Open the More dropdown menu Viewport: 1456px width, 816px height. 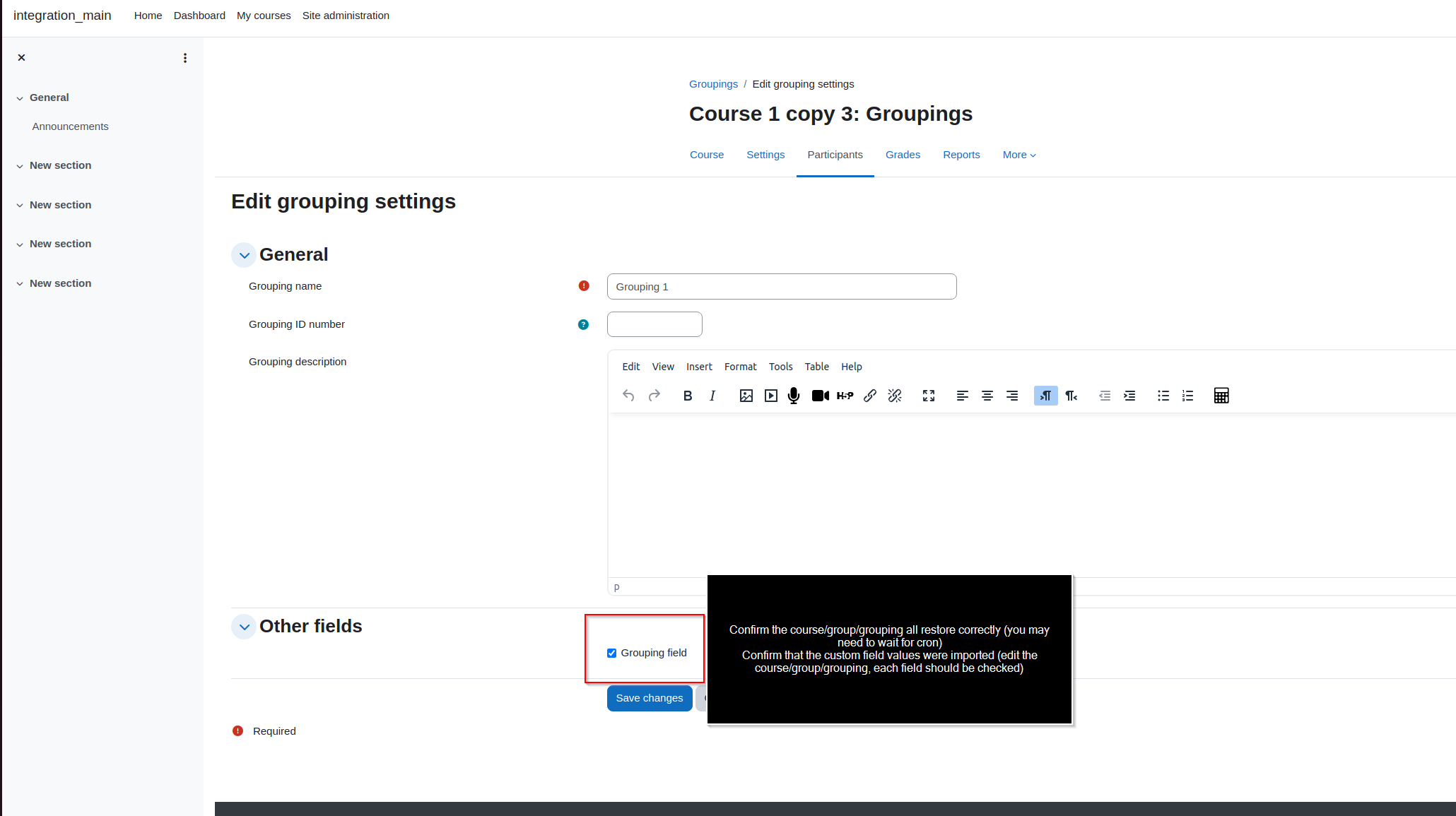(x=1019, y=155)
